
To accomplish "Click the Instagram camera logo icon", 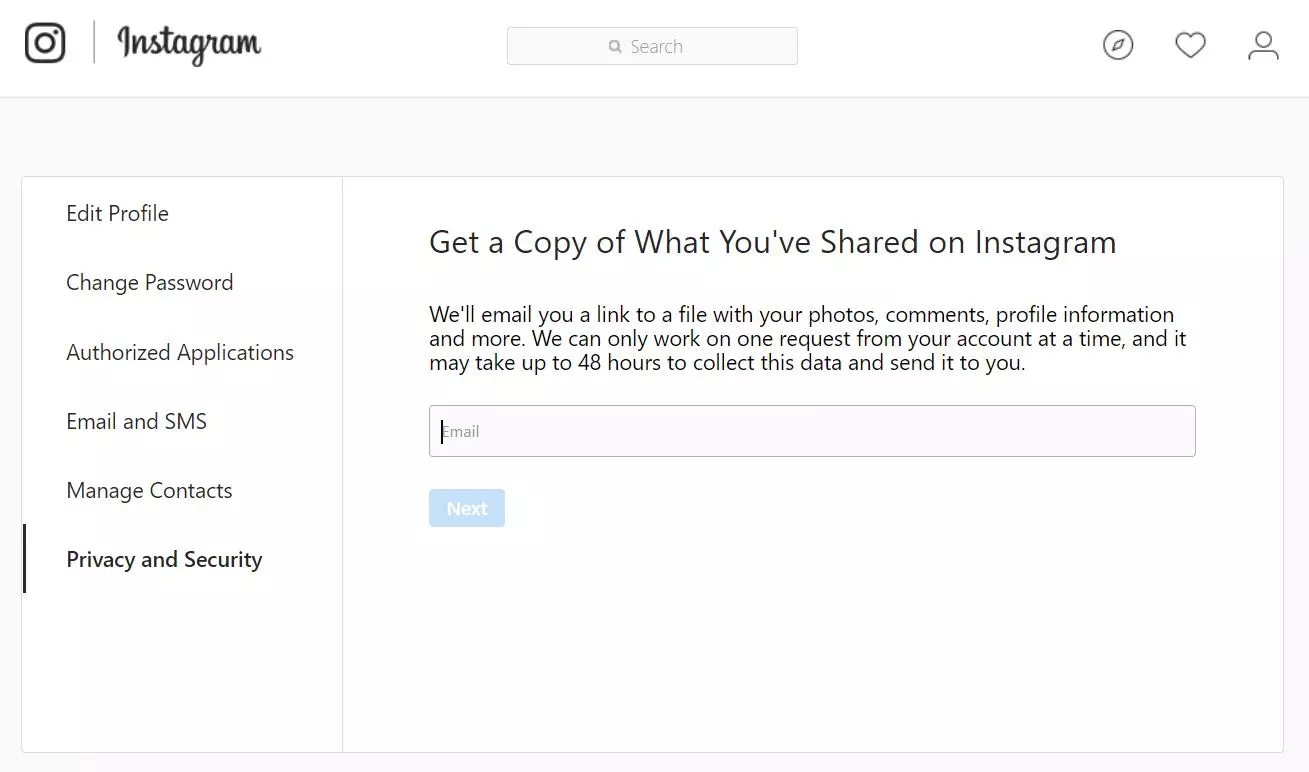I will click(x=45, y=43).
